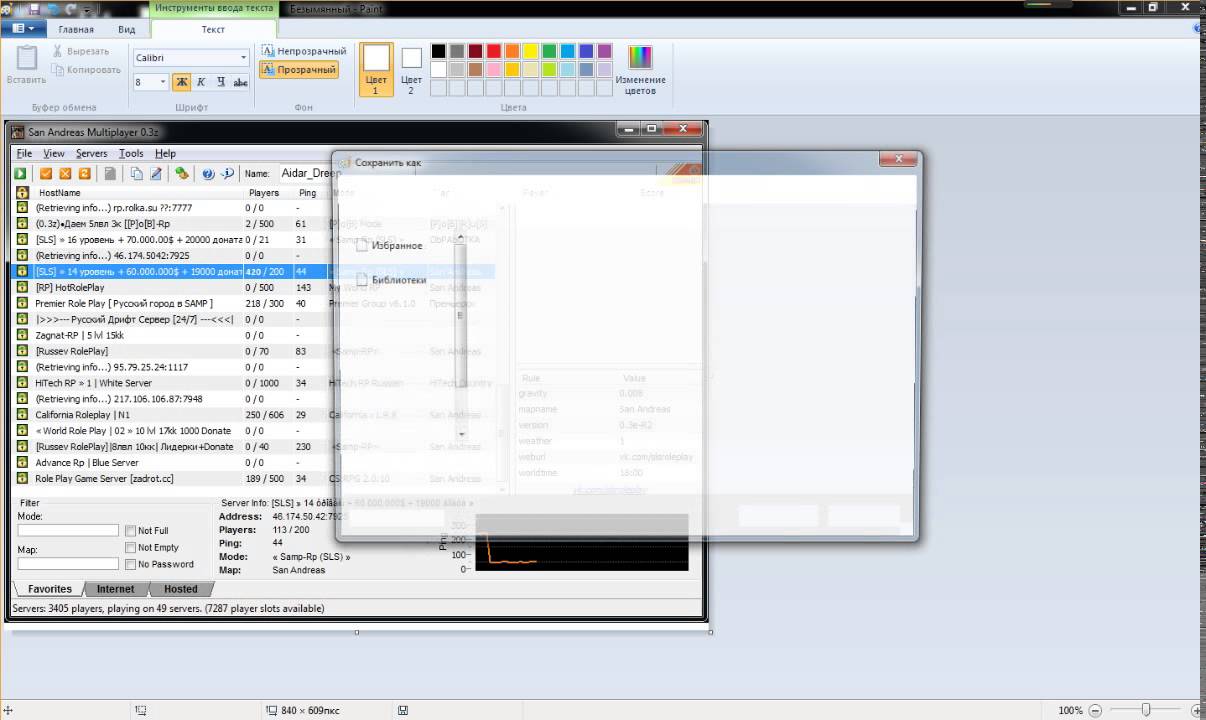1206x720 pixels.
Task: Switch to the Главная ribbon tab
Action: point(76,29)
